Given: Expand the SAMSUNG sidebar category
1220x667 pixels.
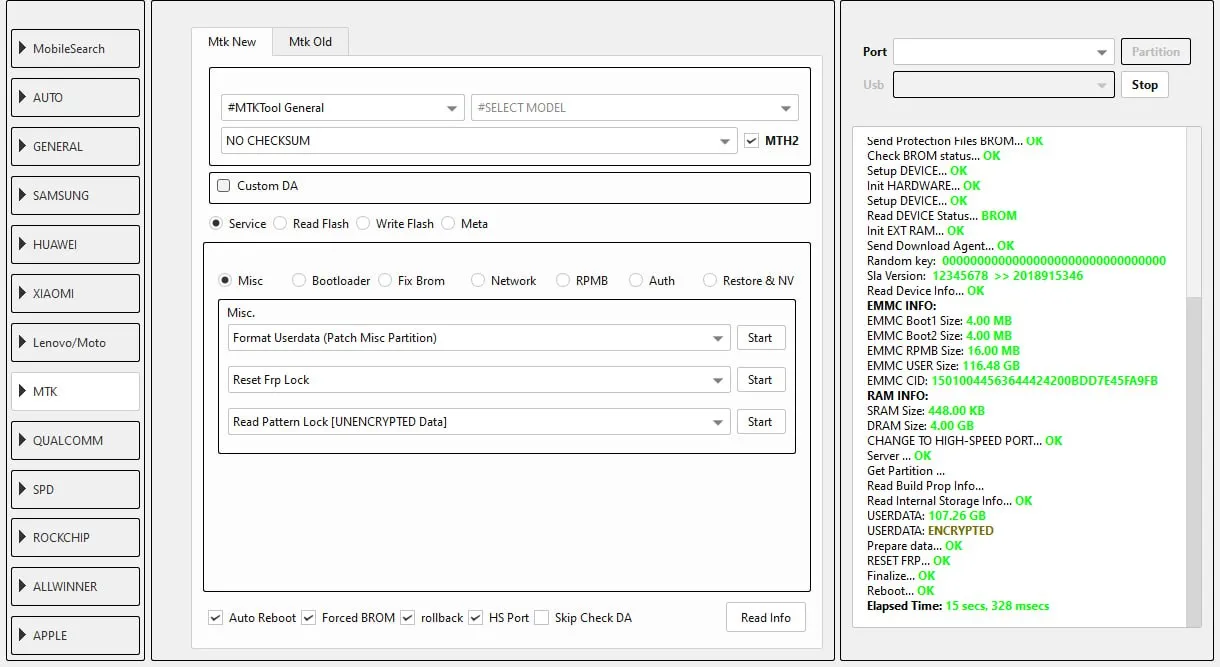Looking at the screenshot, I should pos(75,196).
